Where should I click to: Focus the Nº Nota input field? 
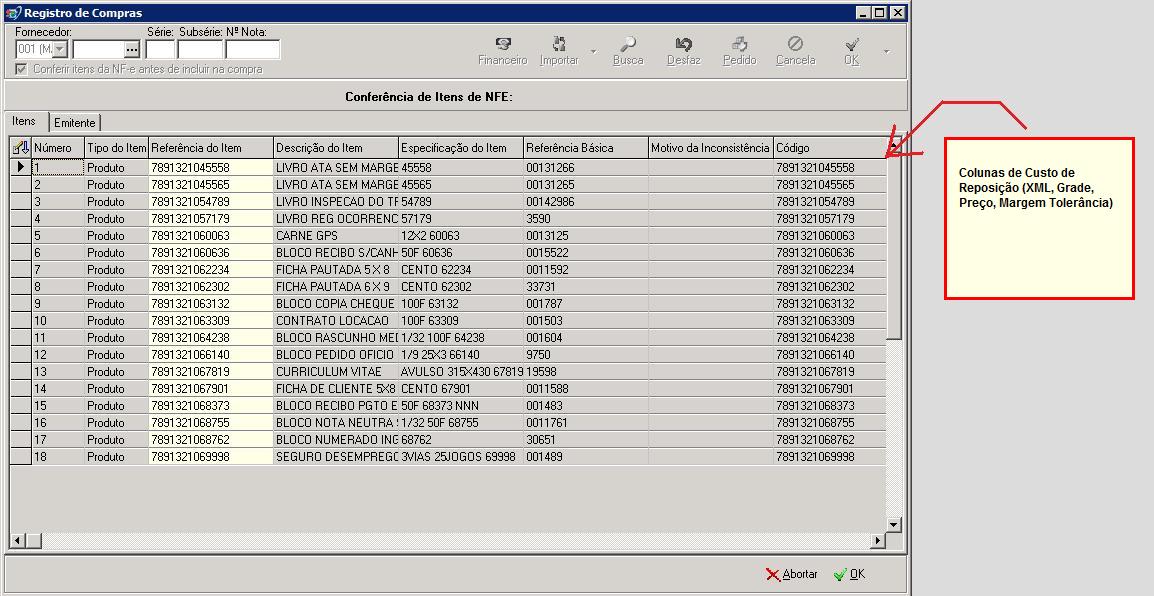(x=252, y=49)
